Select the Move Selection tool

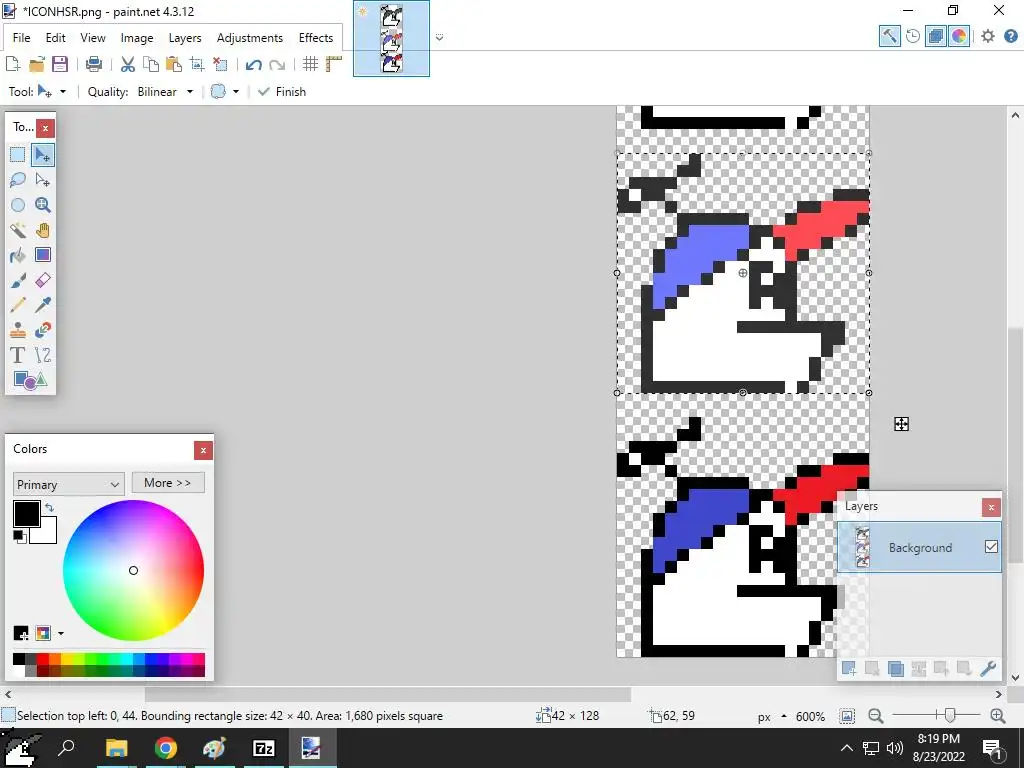pos(42,180)
